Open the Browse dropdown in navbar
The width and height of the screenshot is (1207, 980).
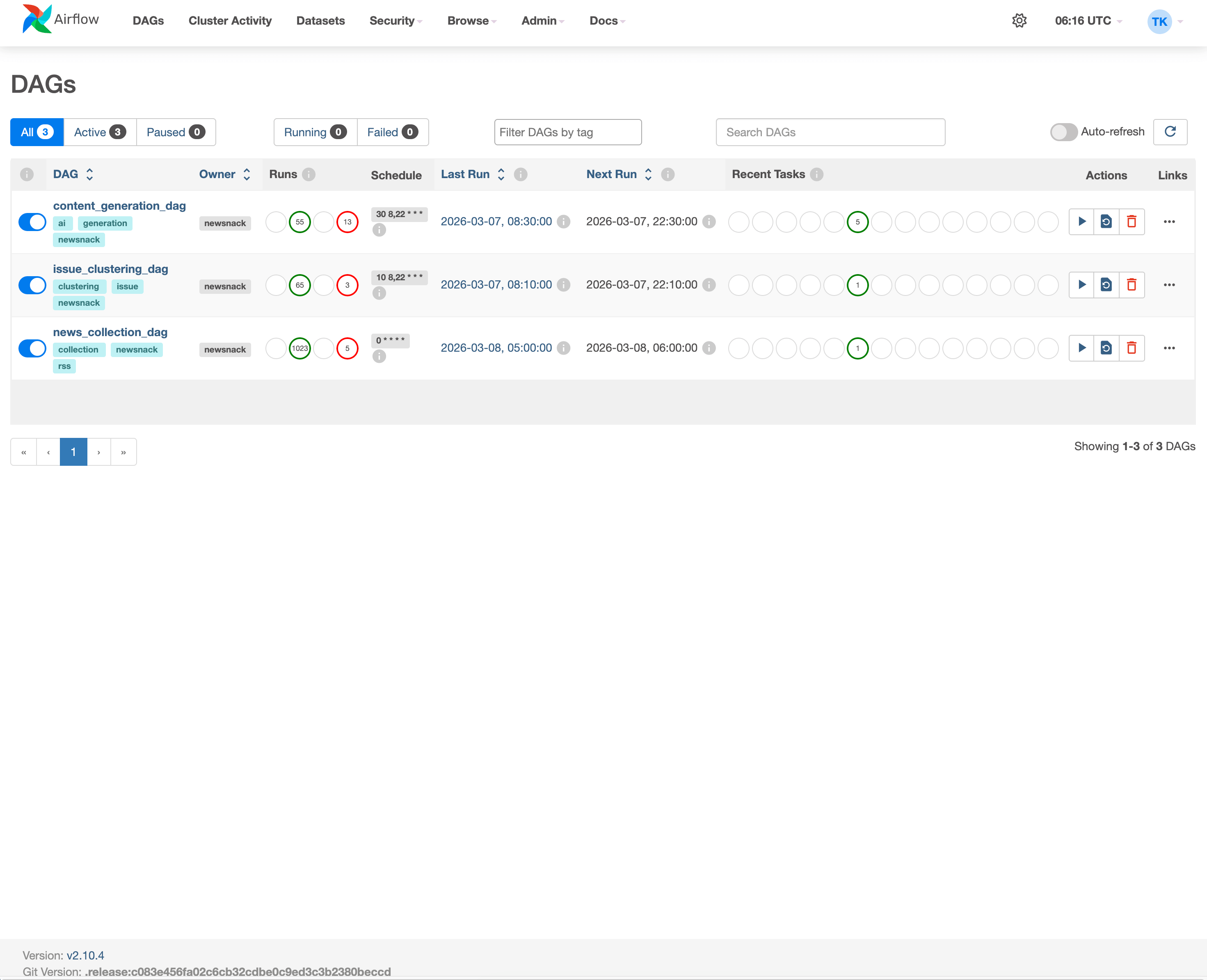pos(471,21)
